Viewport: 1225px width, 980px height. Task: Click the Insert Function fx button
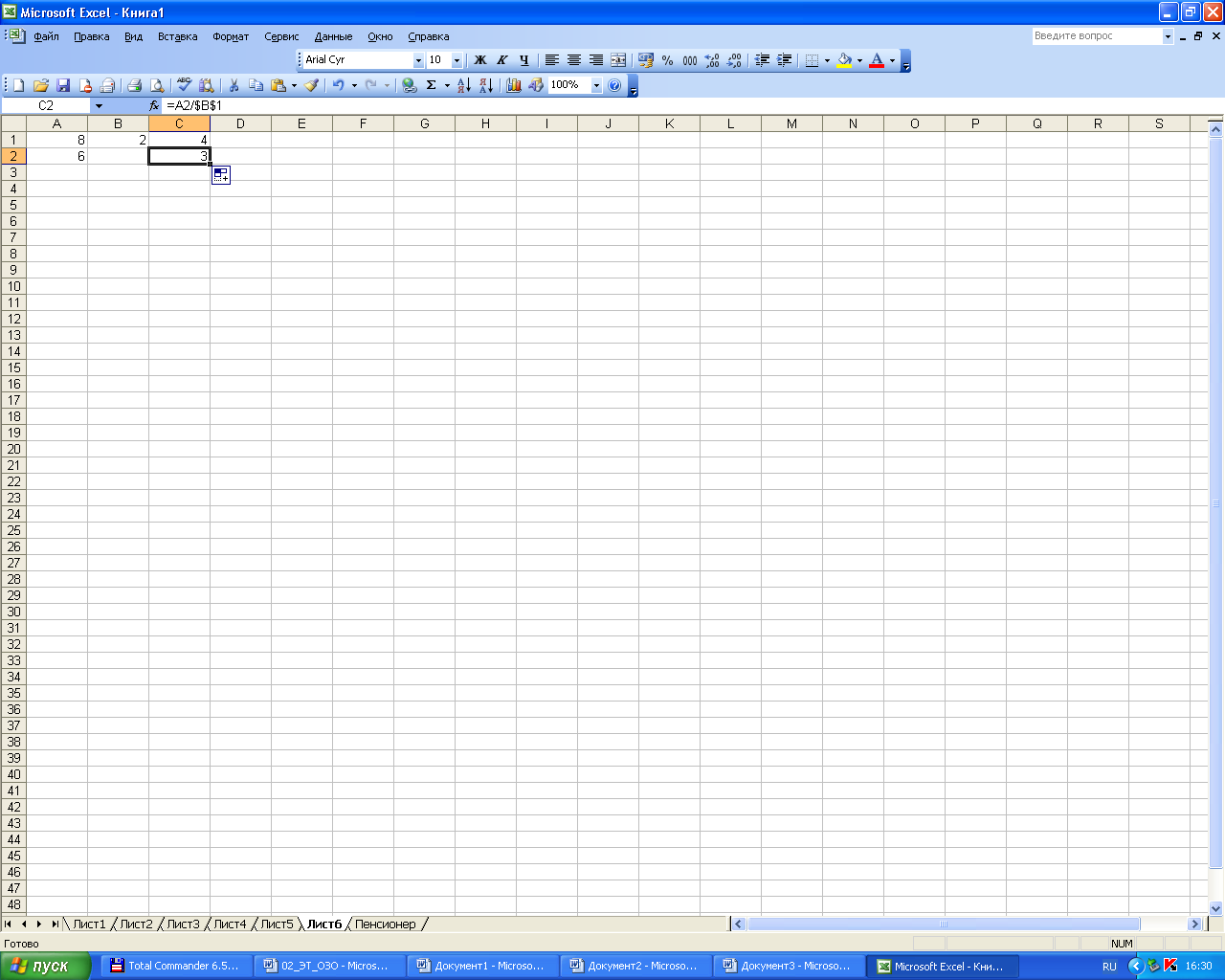[154, 106]
